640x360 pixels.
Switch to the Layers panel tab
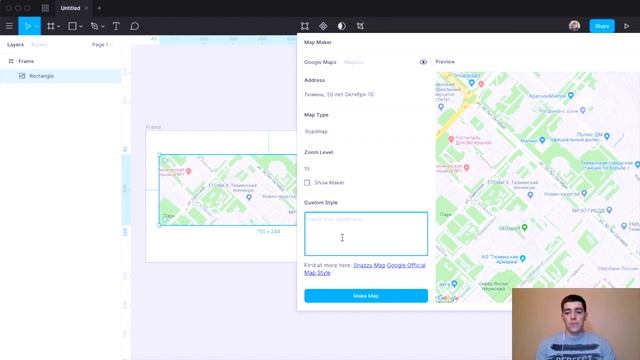[16, 44]
